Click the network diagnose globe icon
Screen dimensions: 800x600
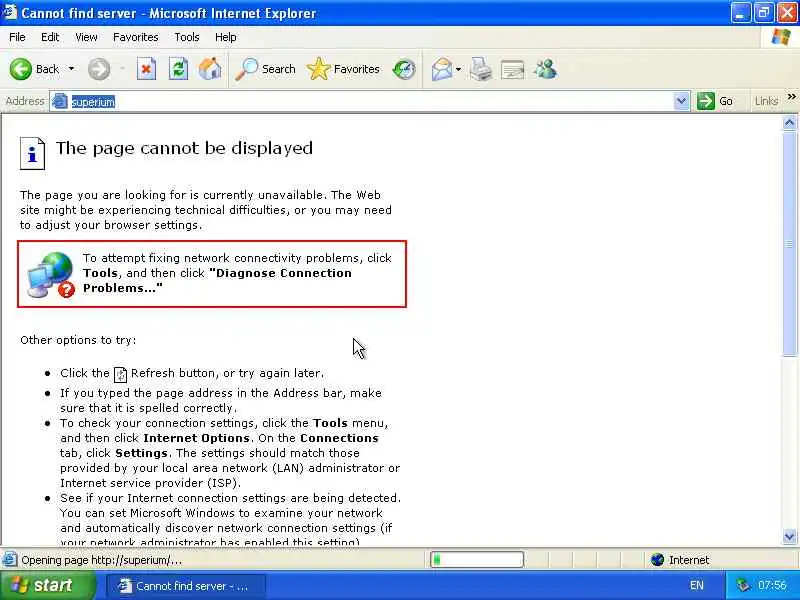[51, 274]
